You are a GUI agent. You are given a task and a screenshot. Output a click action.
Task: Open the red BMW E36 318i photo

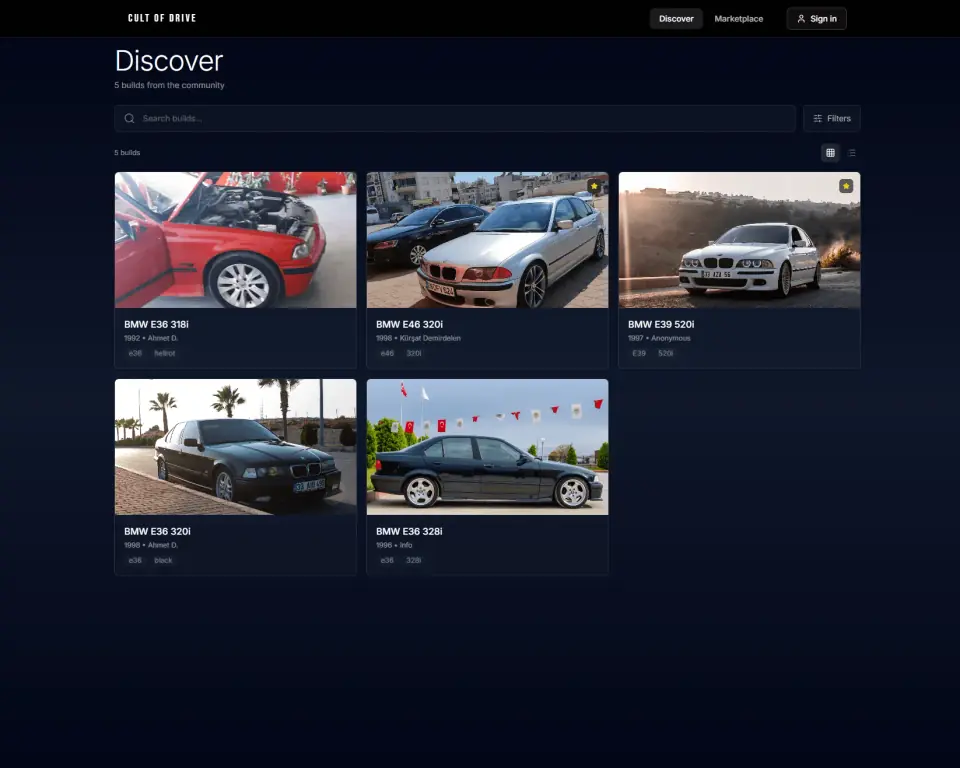(235, 240)
